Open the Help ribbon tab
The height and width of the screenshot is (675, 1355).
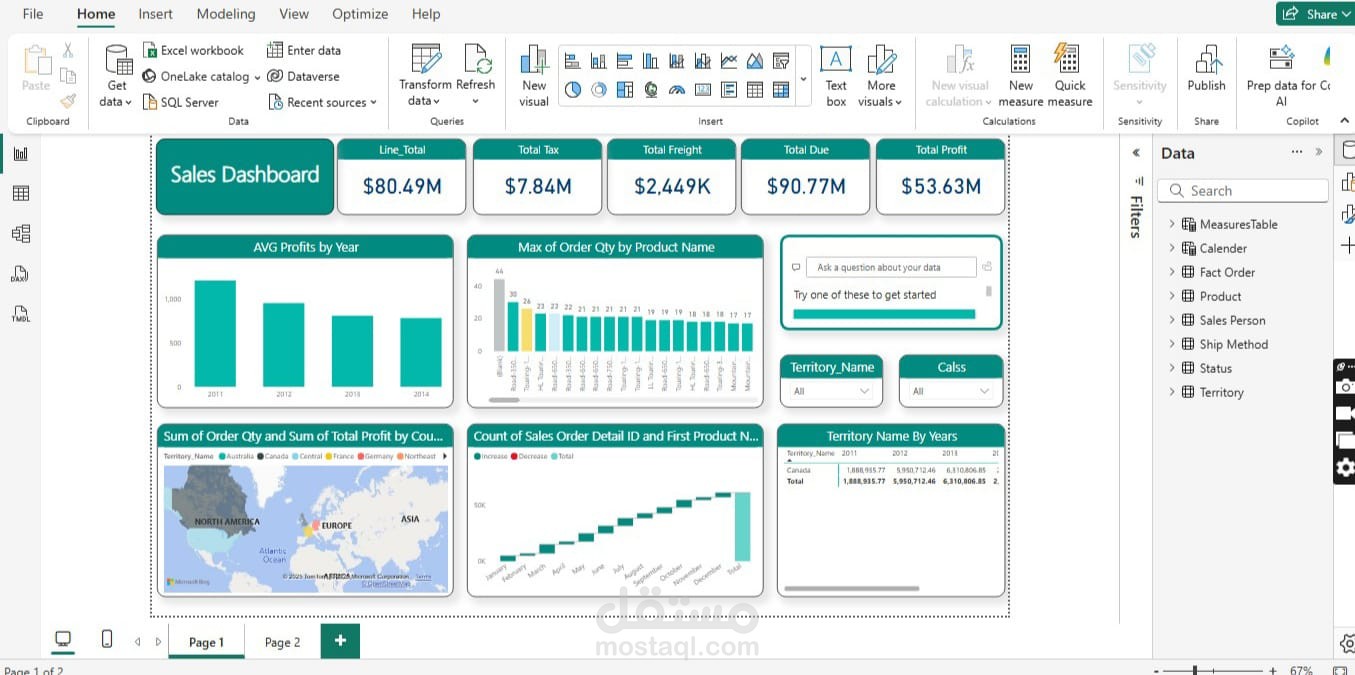426,14
